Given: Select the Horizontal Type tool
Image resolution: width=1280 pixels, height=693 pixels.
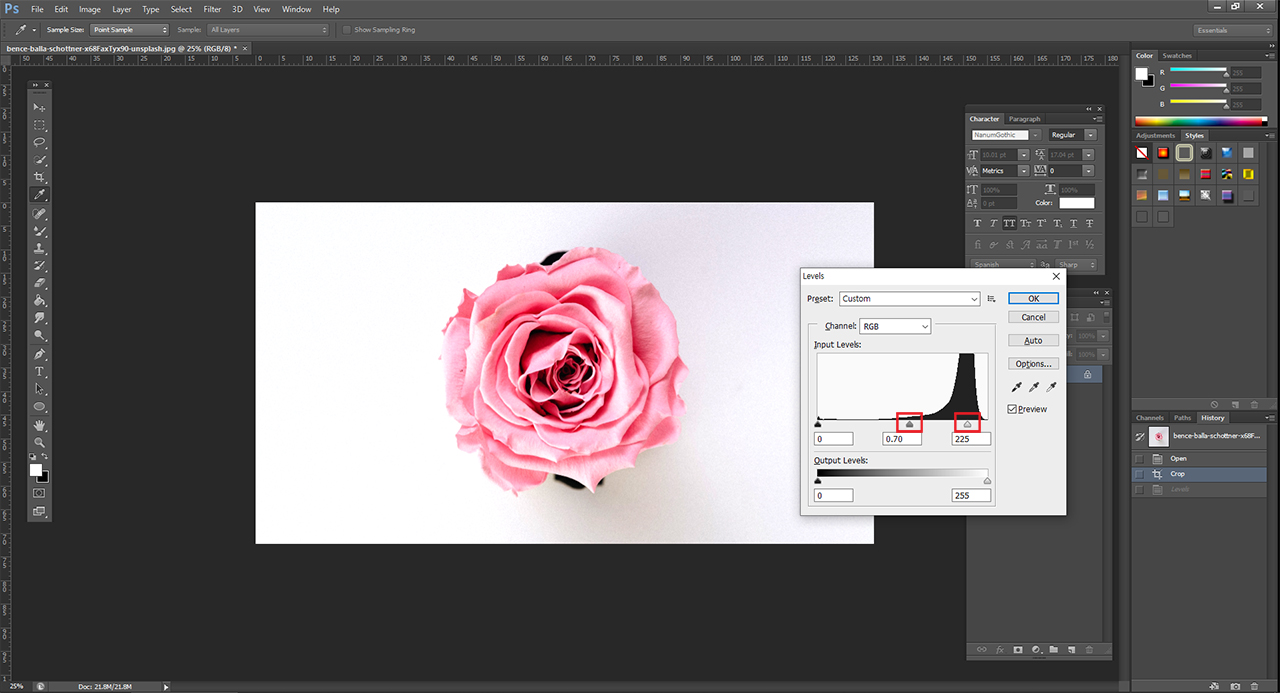Looking at the screenshot, I should coord(40,372).
